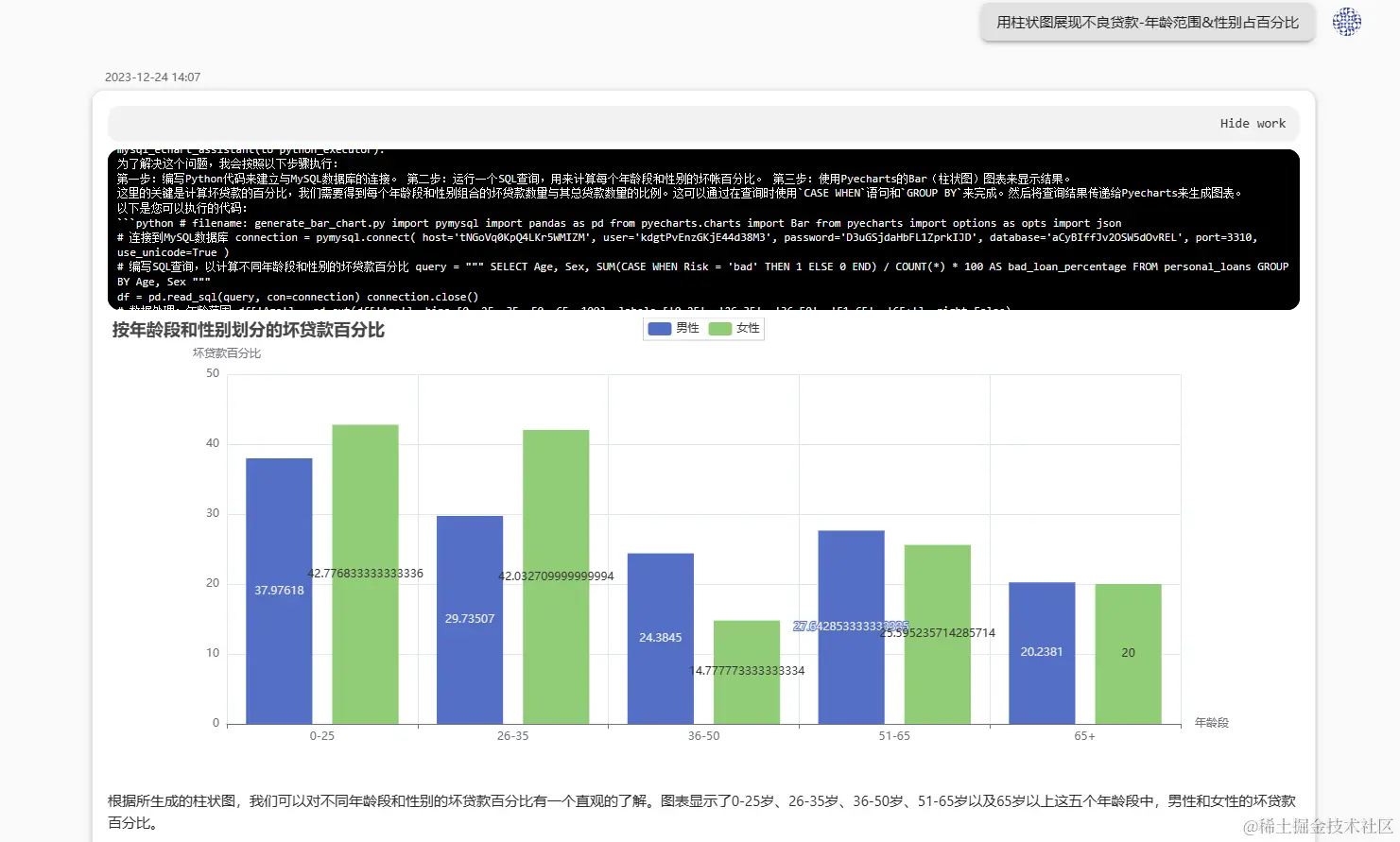Click the female bar for 36-50
The image size is (1400, 842).
pos(747,673)
